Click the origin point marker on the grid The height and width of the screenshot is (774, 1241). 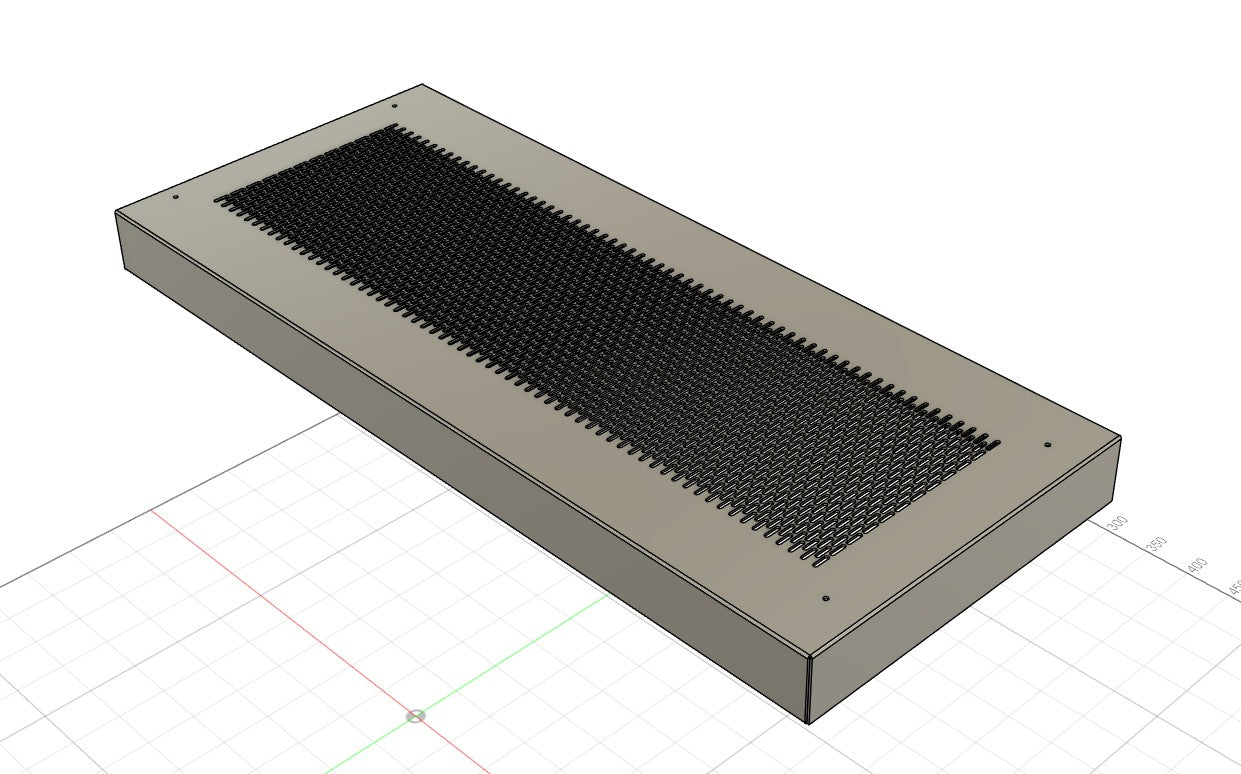pos(416,716)
